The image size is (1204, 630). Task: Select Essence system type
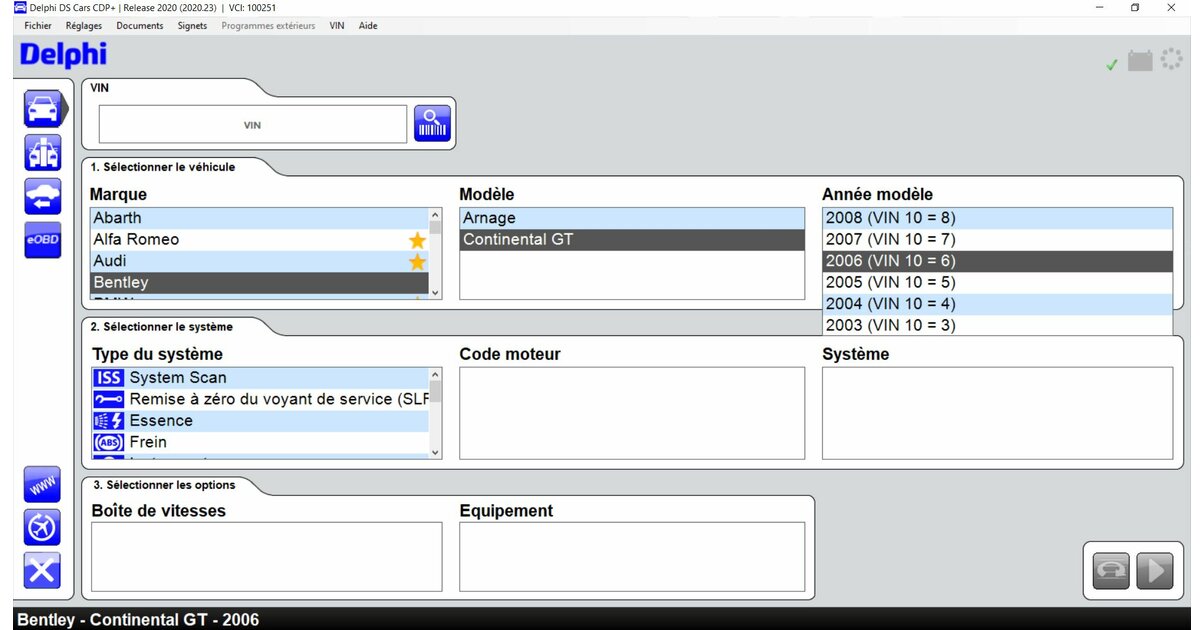[x=259, y=421]
